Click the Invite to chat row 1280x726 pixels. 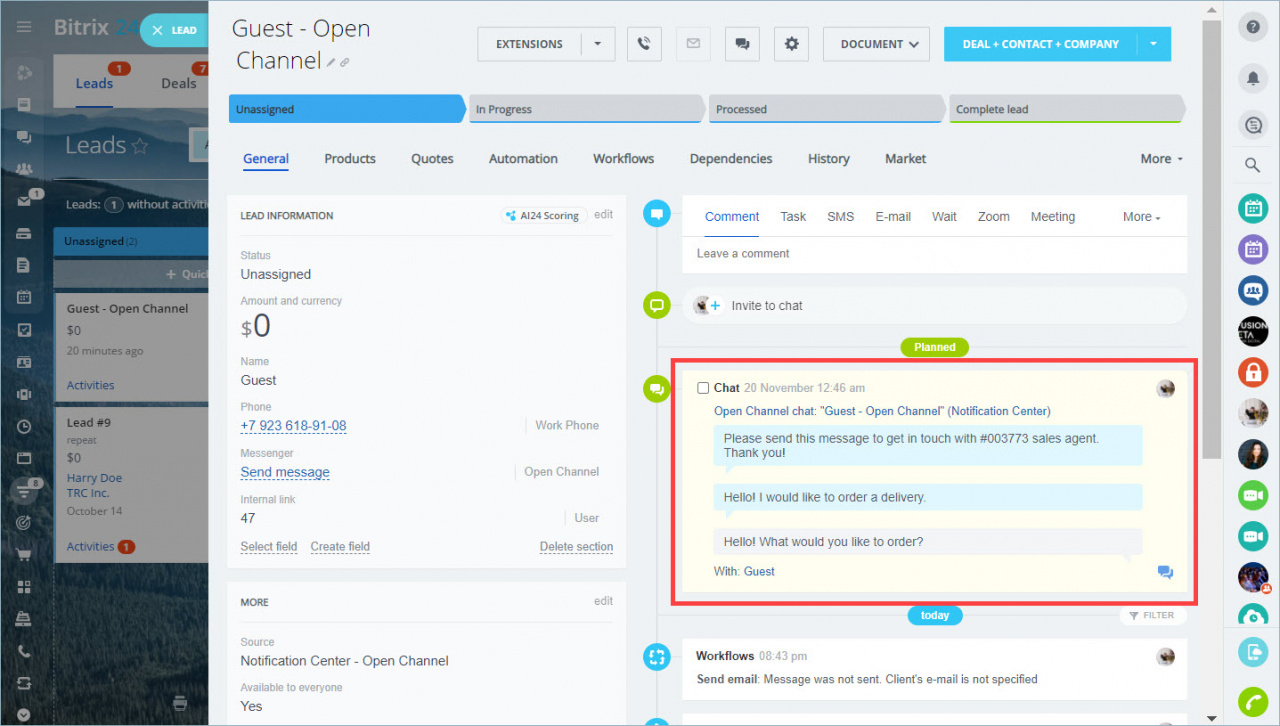[935, 306]
